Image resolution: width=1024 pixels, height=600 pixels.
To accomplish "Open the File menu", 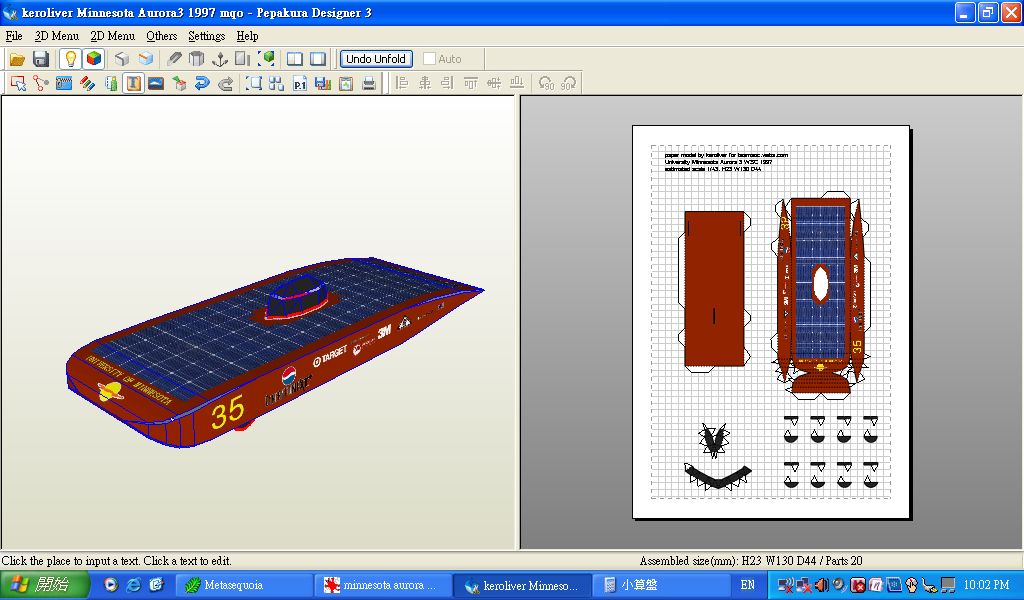I will coord(14,36).
